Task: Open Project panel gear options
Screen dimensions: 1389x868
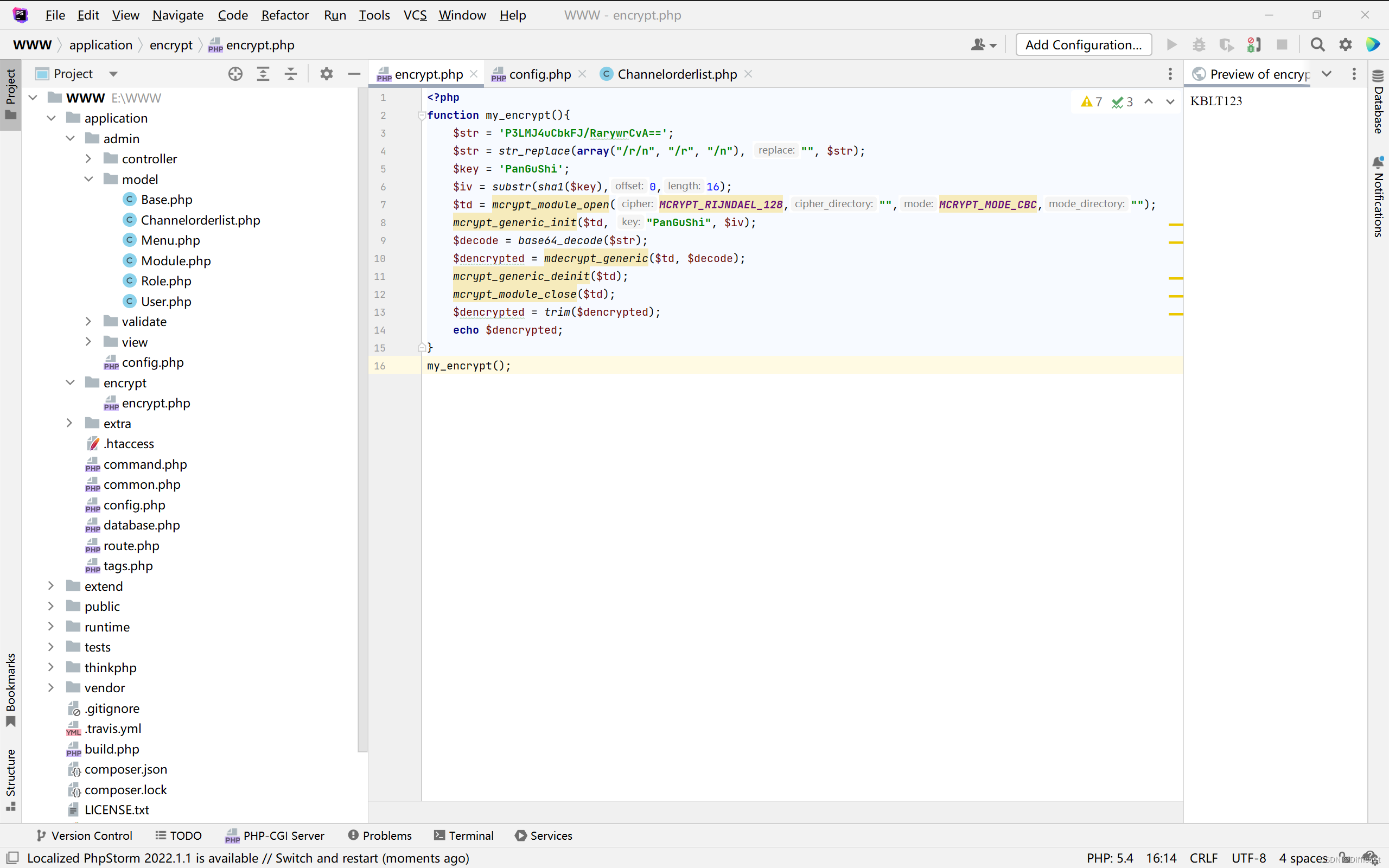Action: point(326,74)
